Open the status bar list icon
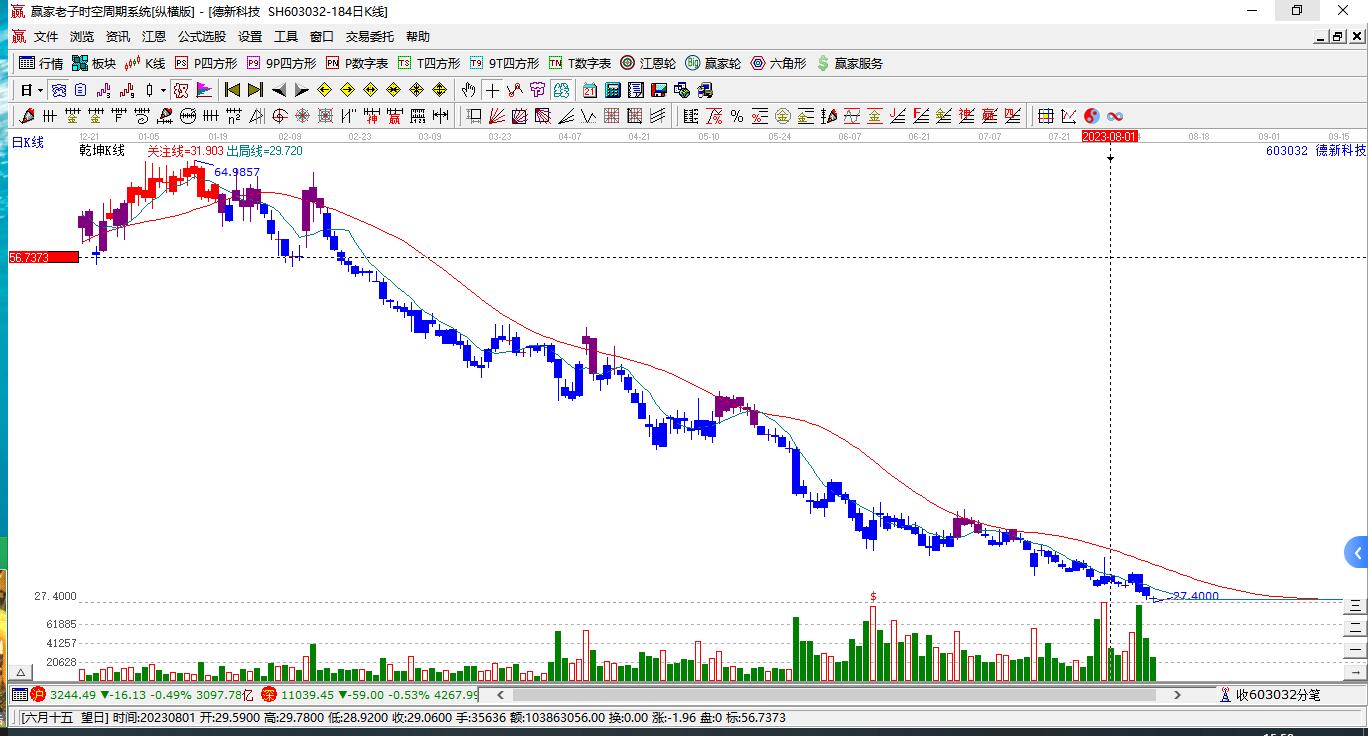Image resolution: width=1368 pixels, height=736 pixels. click(x=19, y=694)
